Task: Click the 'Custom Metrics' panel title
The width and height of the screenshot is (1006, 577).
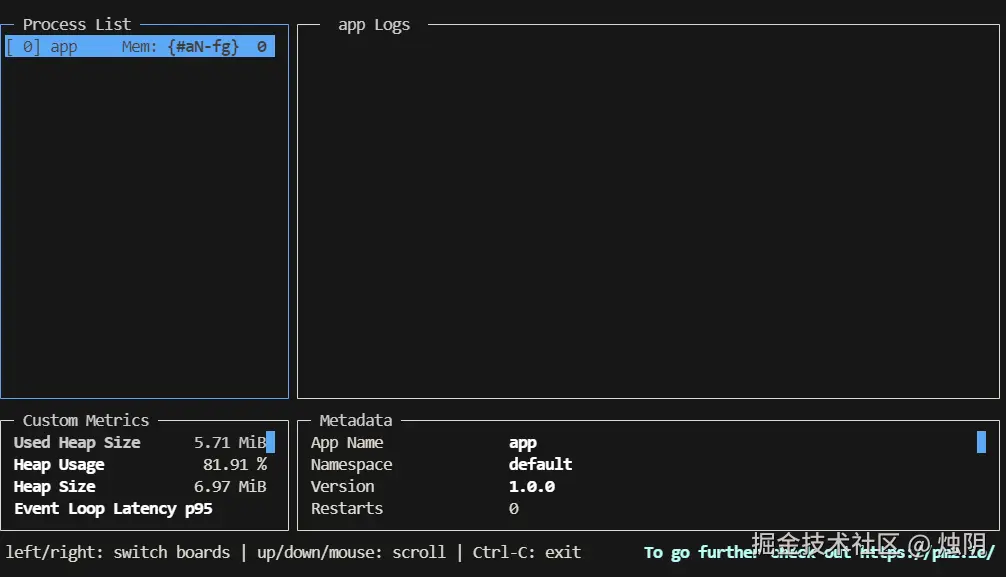Action: coord(86,420)
